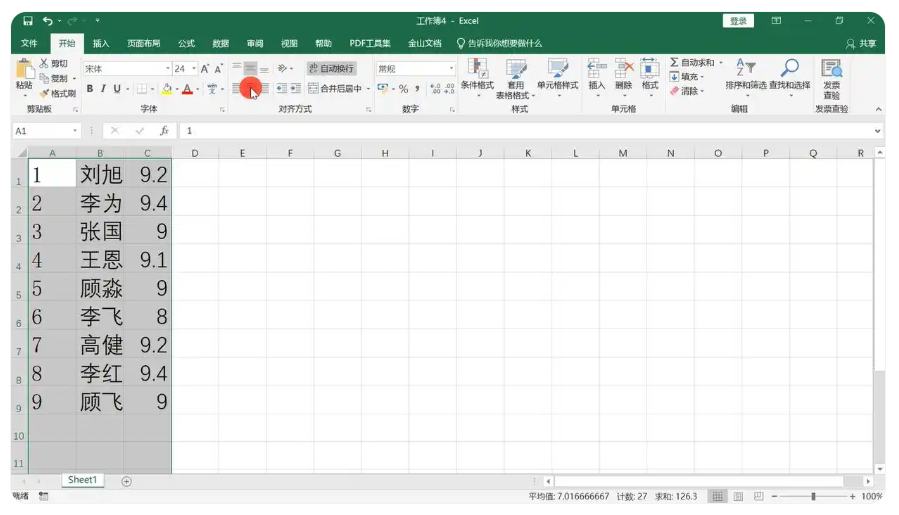This screenshot has height=515, width=899.
Task: Click the Insert Function fx icon
Action: 164,131
